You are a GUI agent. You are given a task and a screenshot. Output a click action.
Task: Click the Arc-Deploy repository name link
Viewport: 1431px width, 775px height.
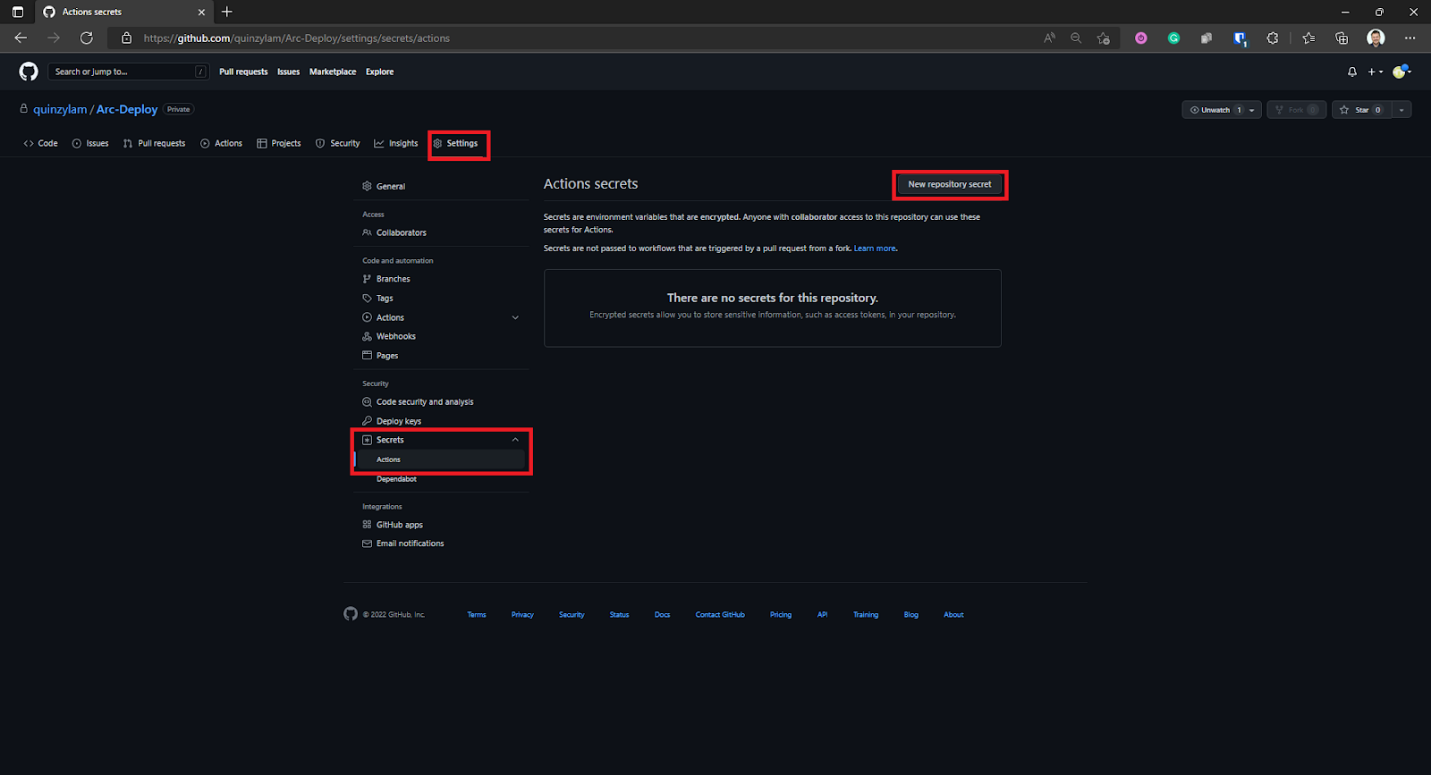pyautogui.click(x=127, y=109)
